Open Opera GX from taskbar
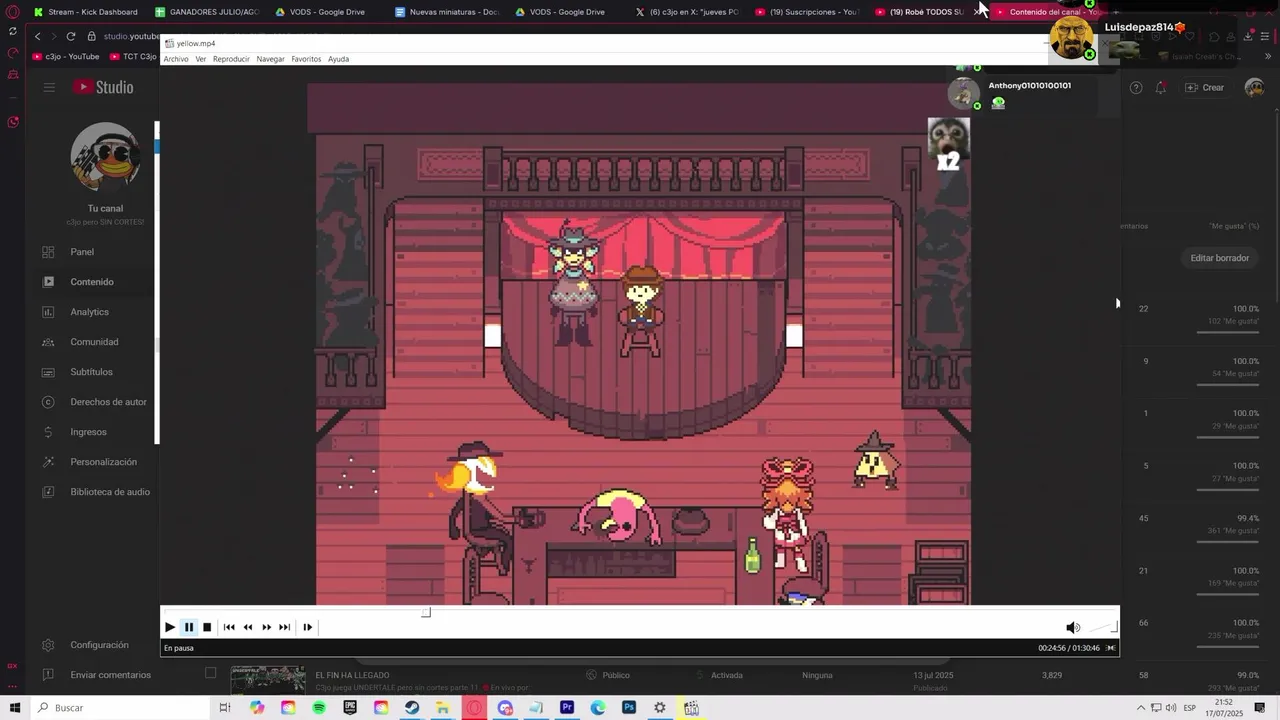This screenshot has height=720, width=1280. pos(474,708)
